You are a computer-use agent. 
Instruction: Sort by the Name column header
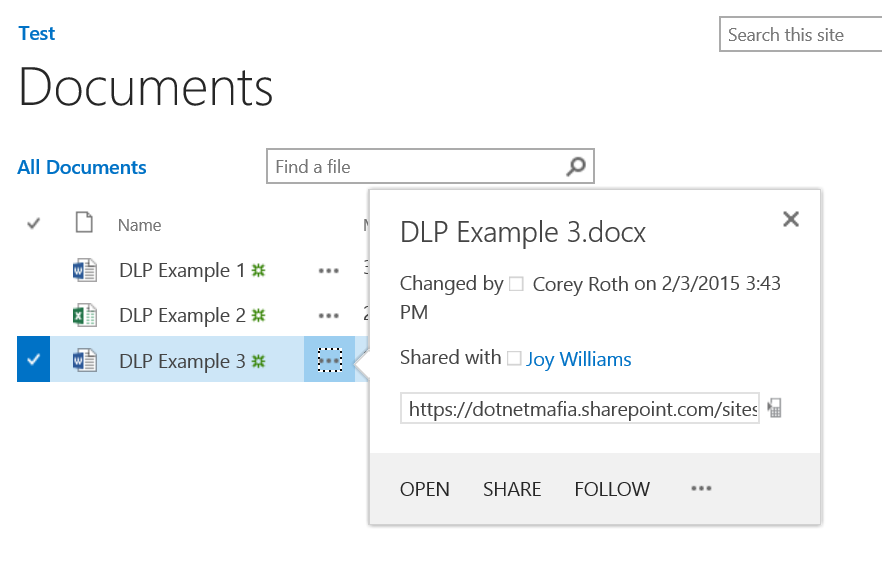140,225
